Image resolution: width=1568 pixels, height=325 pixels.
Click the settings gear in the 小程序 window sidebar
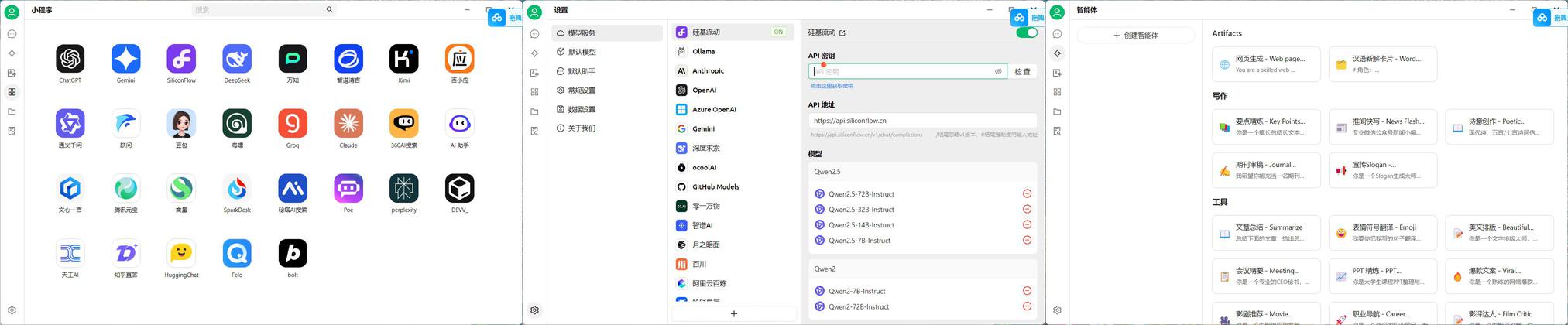click(12, 310)
